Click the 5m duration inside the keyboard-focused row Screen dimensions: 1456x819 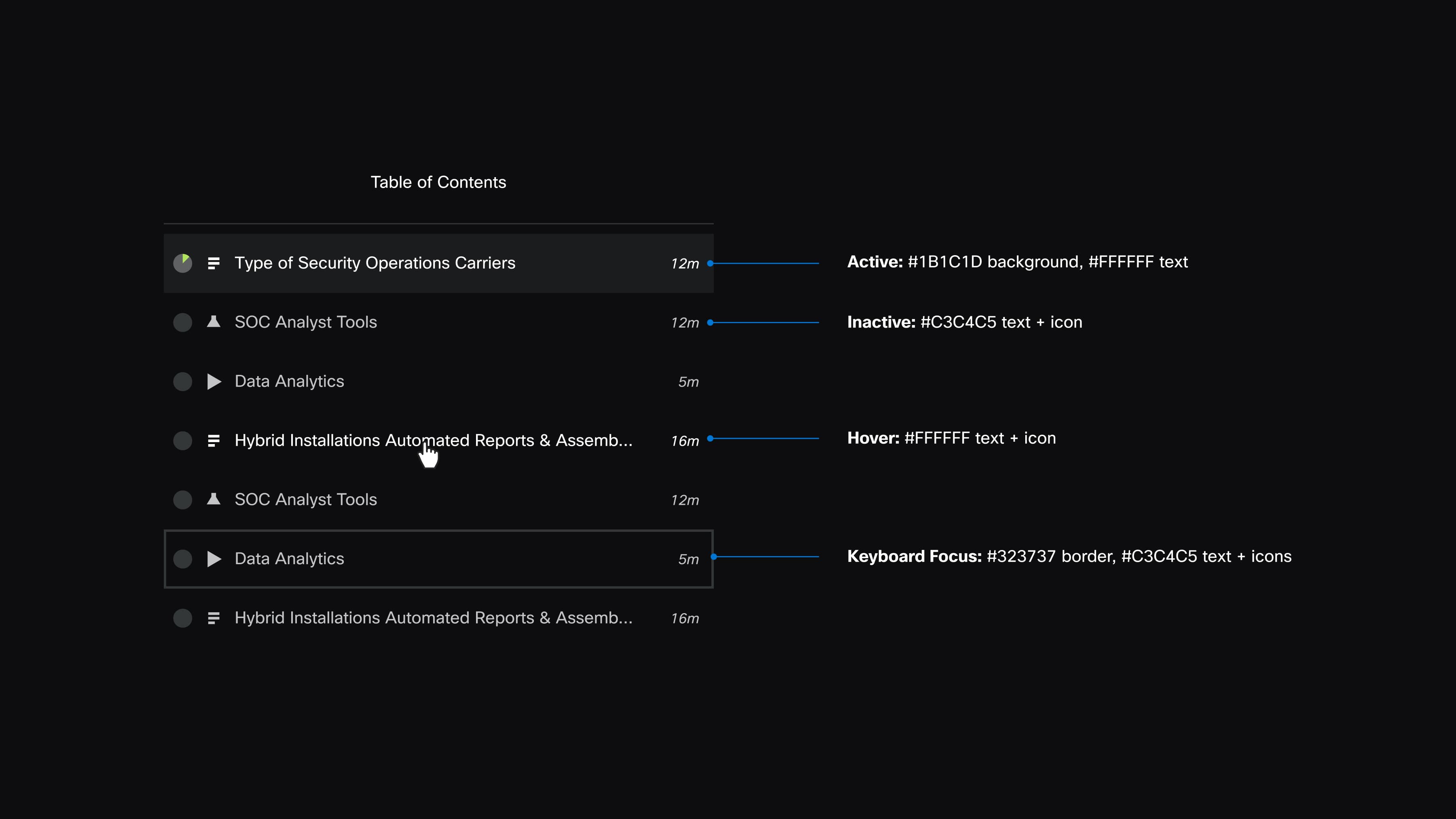point(688,560)
